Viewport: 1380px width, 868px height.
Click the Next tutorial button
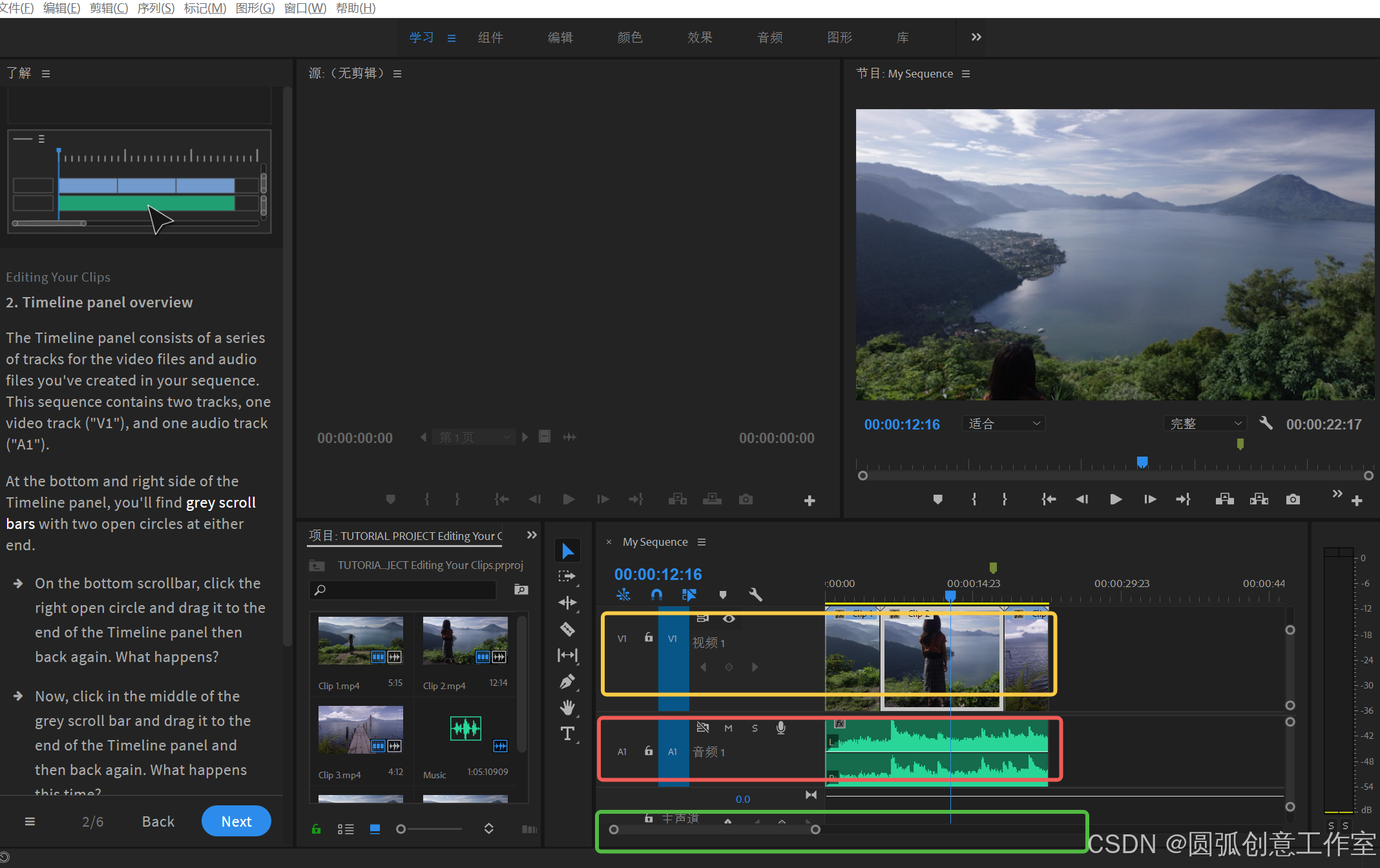click(x=236, y=821)
